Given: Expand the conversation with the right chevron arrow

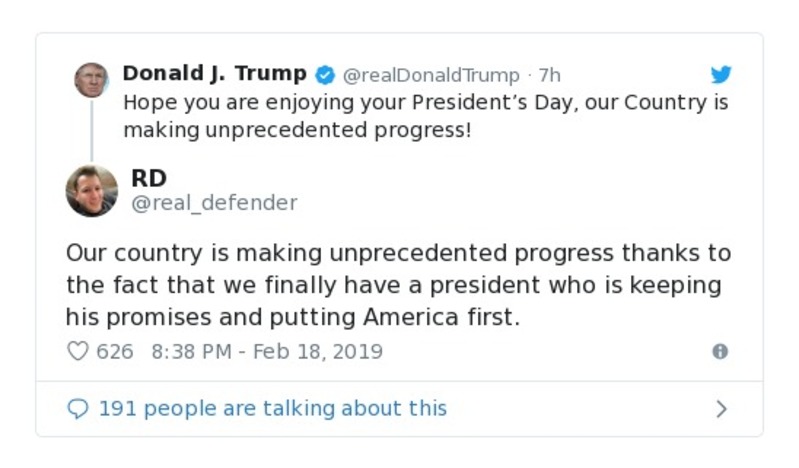Looking at the screenshot, I should [721, 409].
